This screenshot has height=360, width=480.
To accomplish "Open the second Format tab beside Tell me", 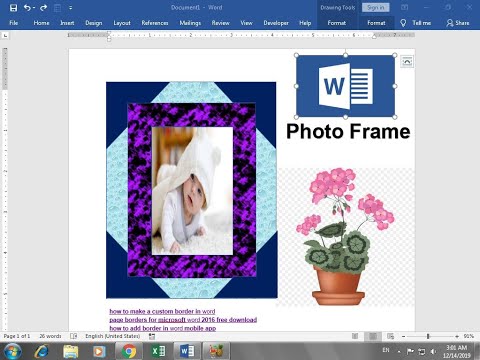I will (376, 23).
